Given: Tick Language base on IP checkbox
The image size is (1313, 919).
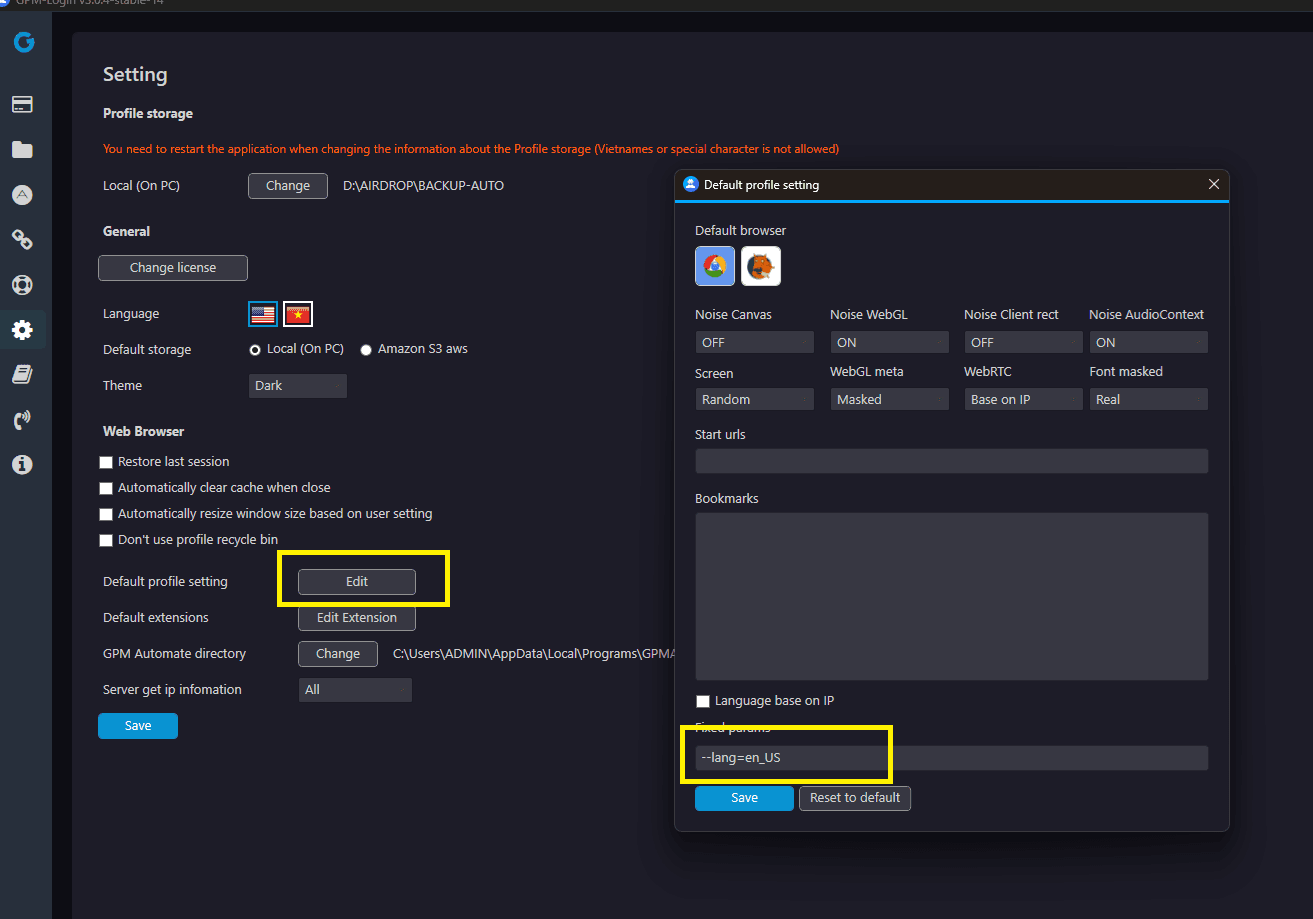Looking at the screenshot, I should point(703,701).
